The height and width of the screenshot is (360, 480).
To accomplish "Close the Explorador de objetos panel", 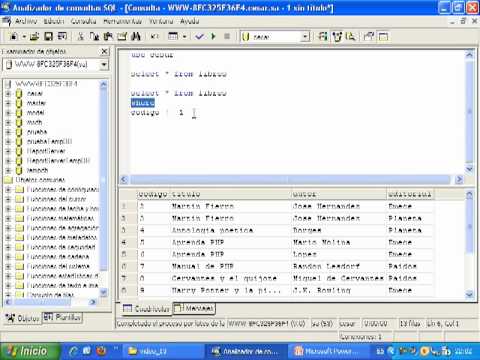I will click(x=104, y=51).
